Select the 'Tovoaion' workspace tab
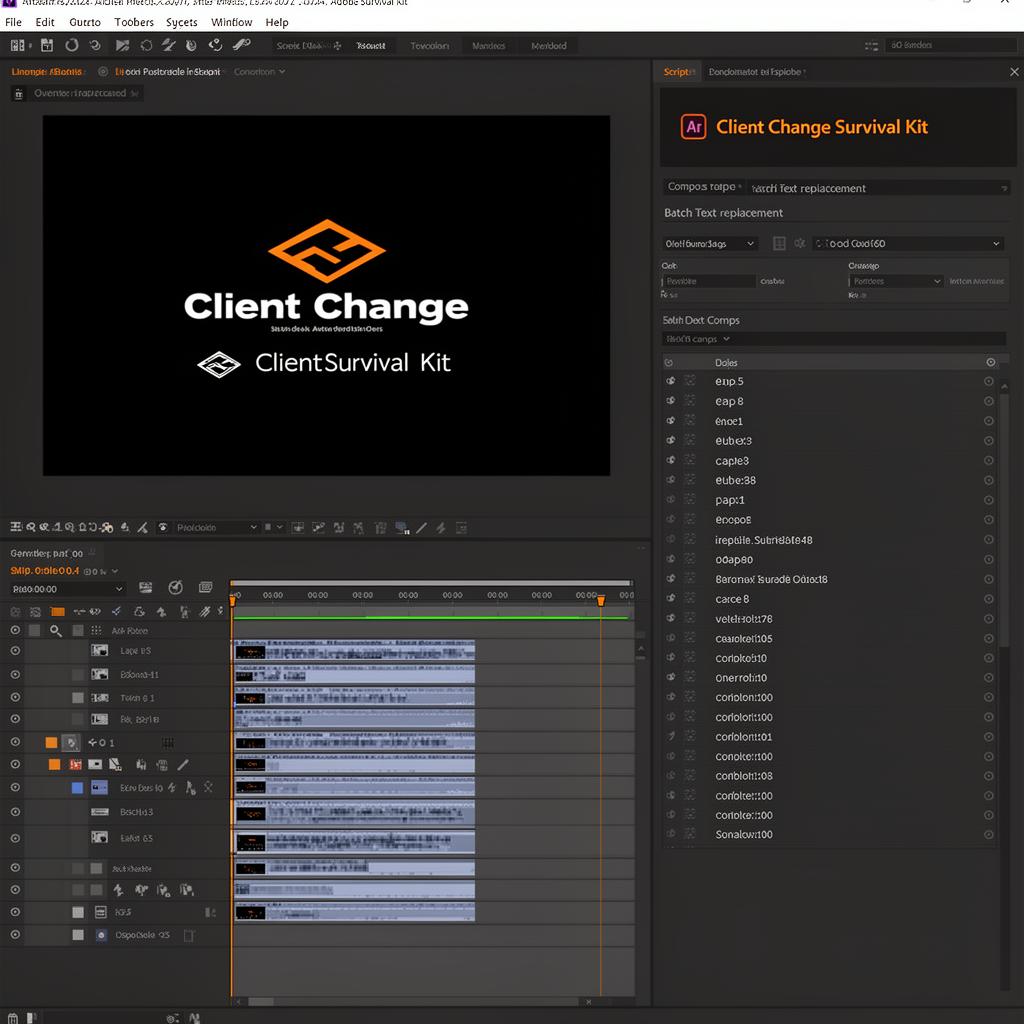The height and width of the screenshot is (1024, 1024). (x=429, y=46)
